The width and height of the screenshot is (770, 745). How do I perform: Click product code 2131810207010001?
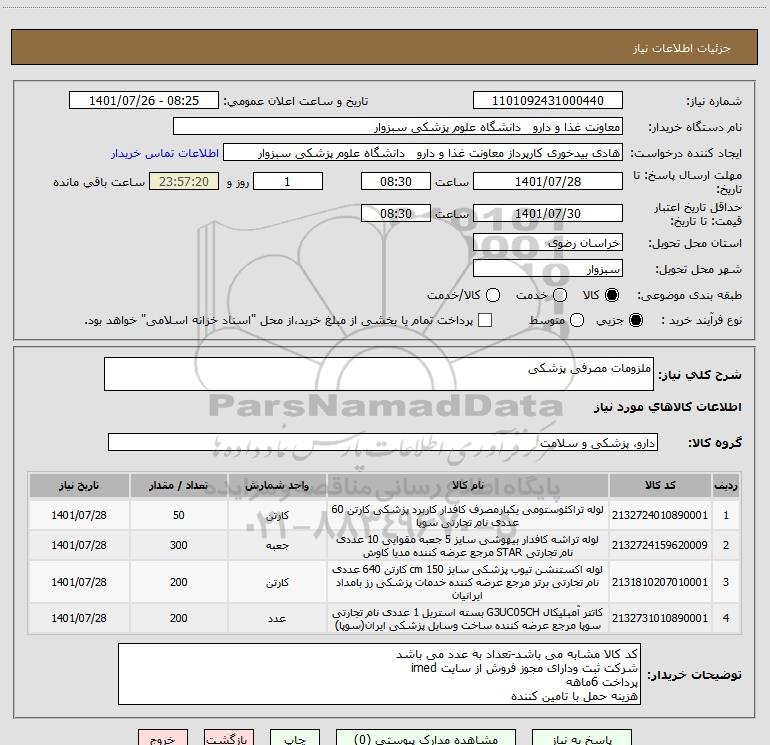[x=660, y=582]
